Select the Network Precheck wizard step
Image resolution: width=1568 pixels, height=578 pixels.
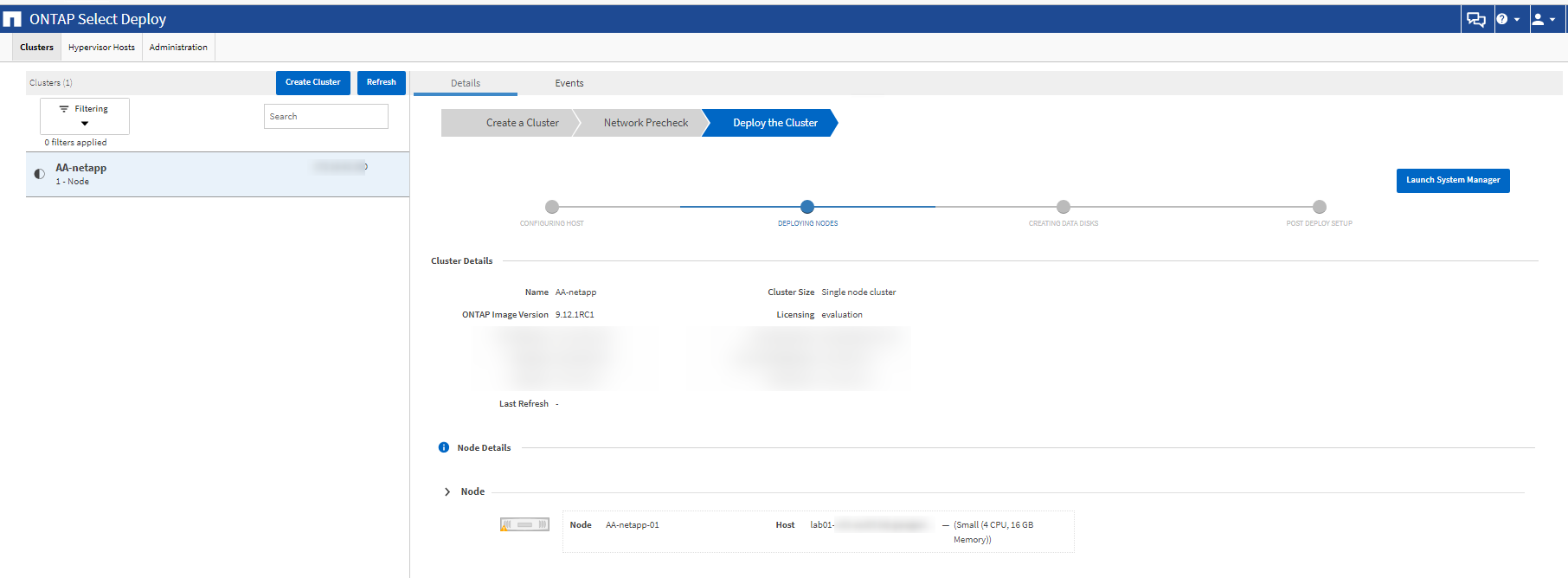[x=646, y=123]
